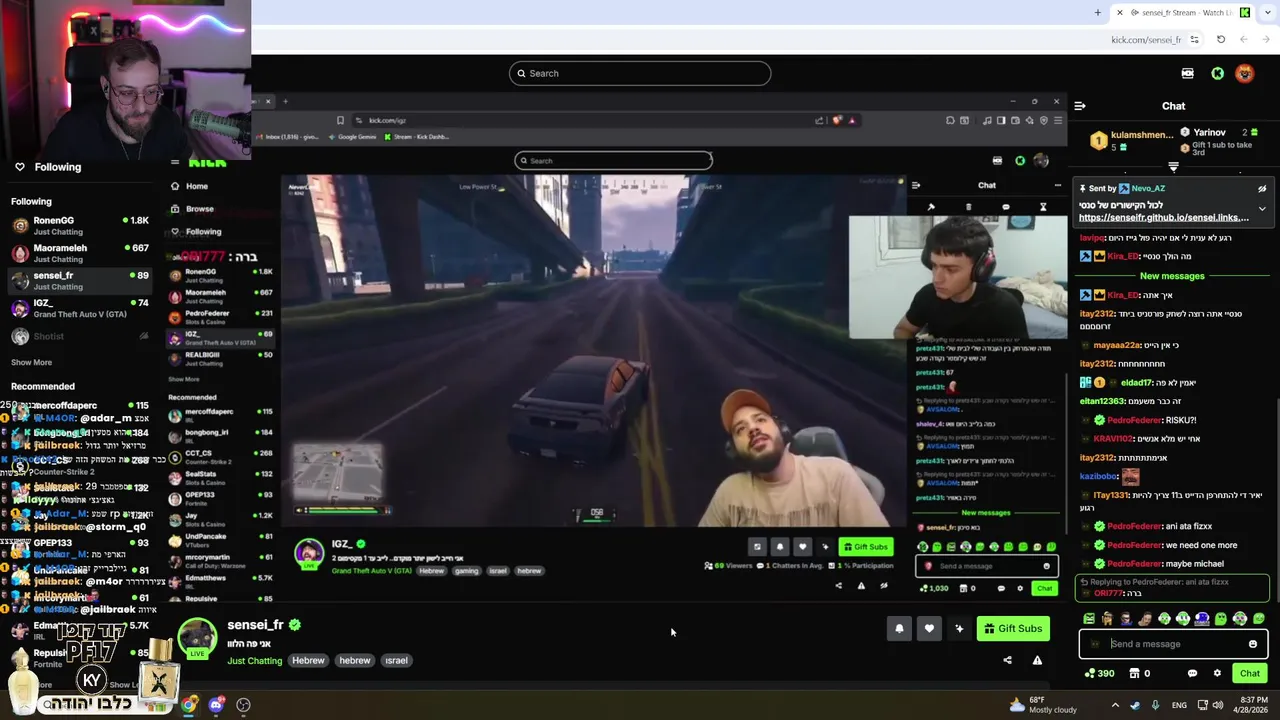Viewport: 1280px width, 720px height.
Task: Click the outer Kick Search box
Action: (x=640, y=73)
